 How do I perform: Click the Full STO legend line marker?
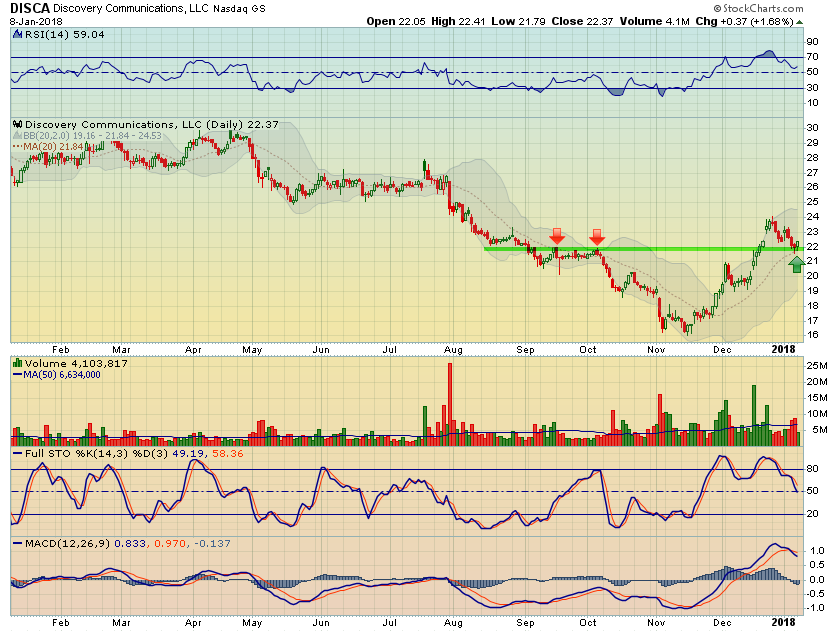point(18,454)
